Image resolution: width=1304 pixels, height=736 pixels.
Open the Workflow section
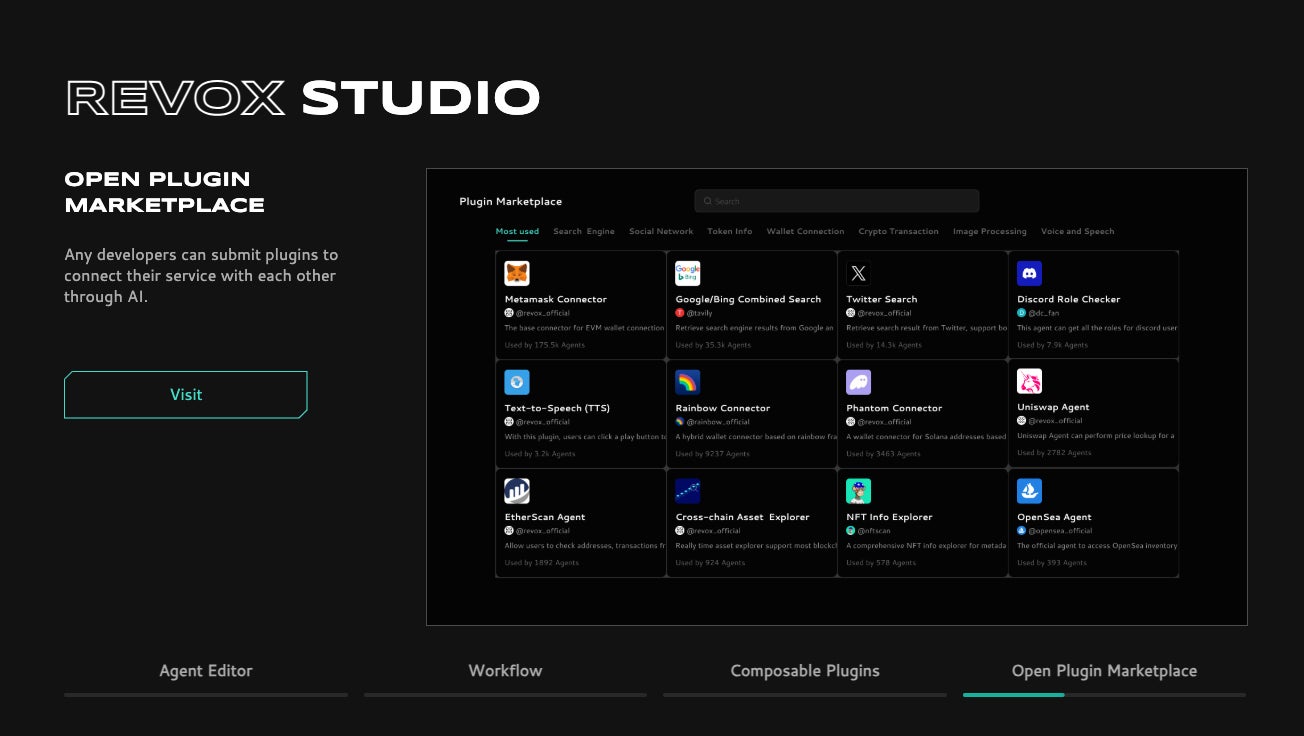[505, 671]
